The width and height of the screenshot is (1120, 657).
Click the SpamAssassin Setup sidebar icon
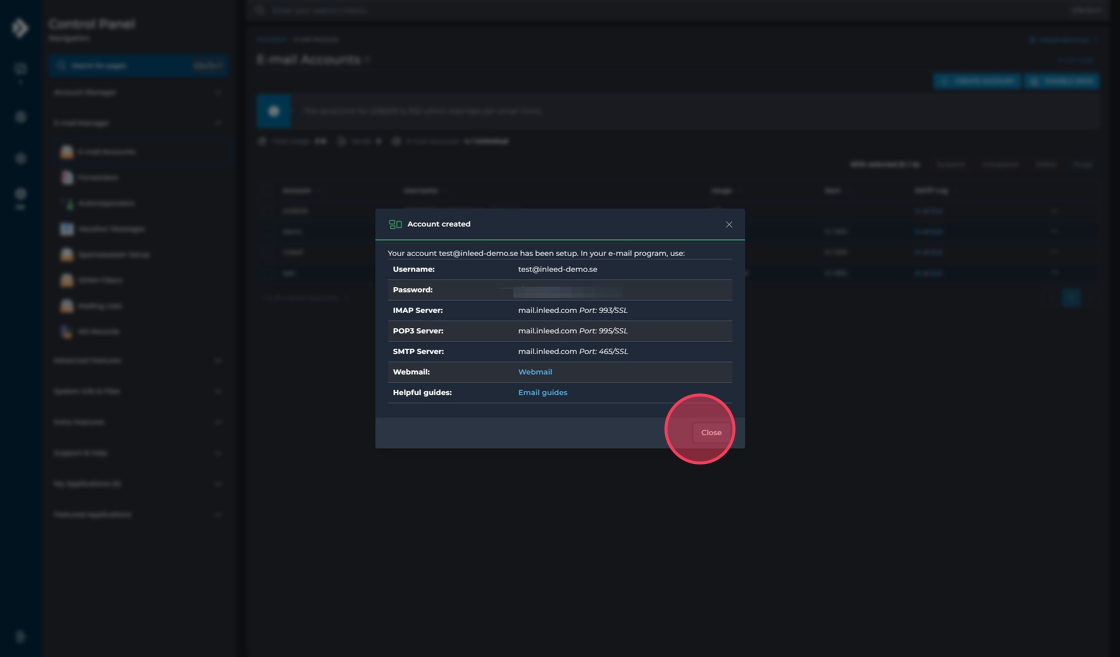67,255
